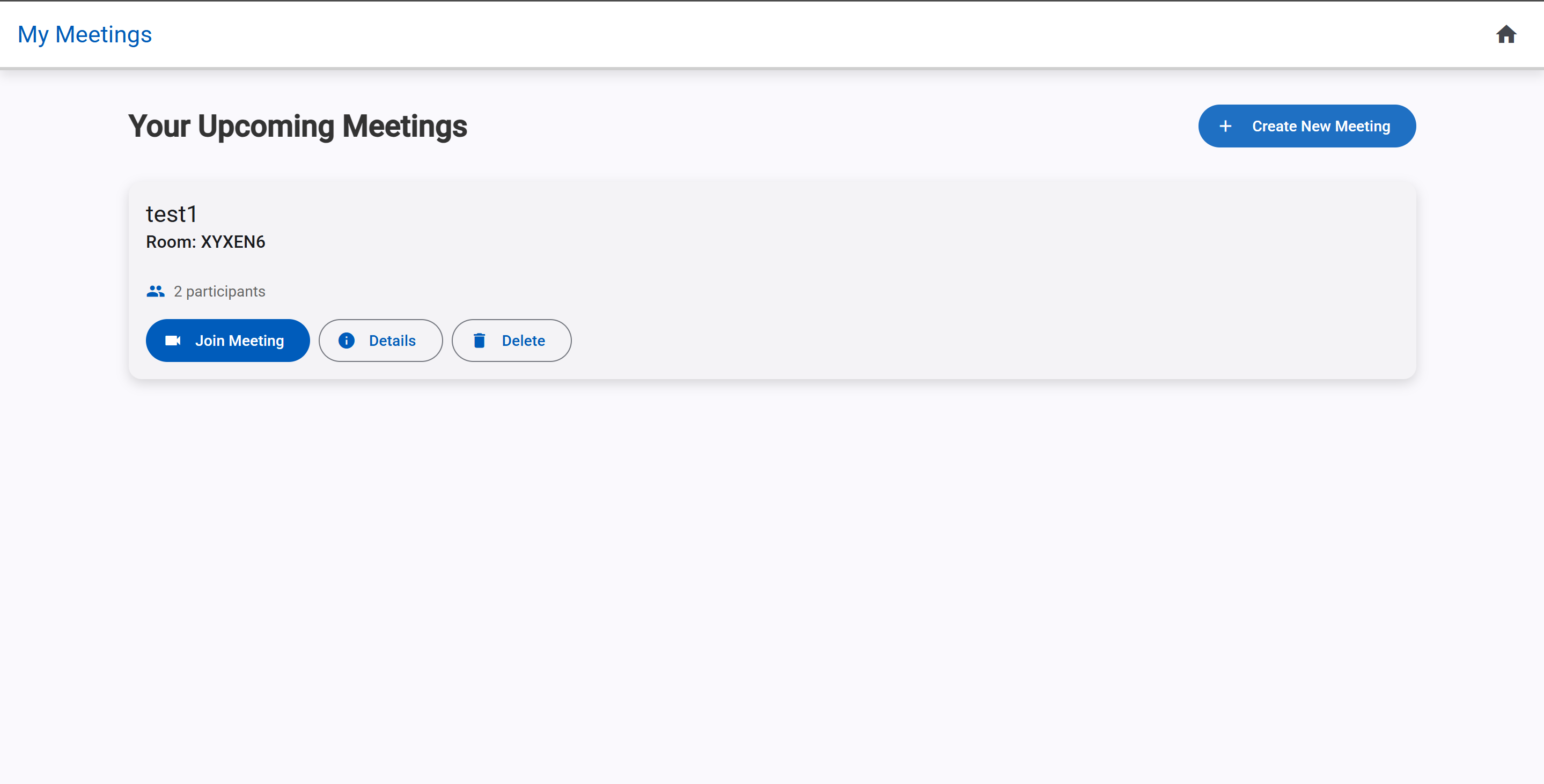Viewport: 1544px width, 784px height.
Task: Click the 2 participants text
Action: tap(219, 292)
